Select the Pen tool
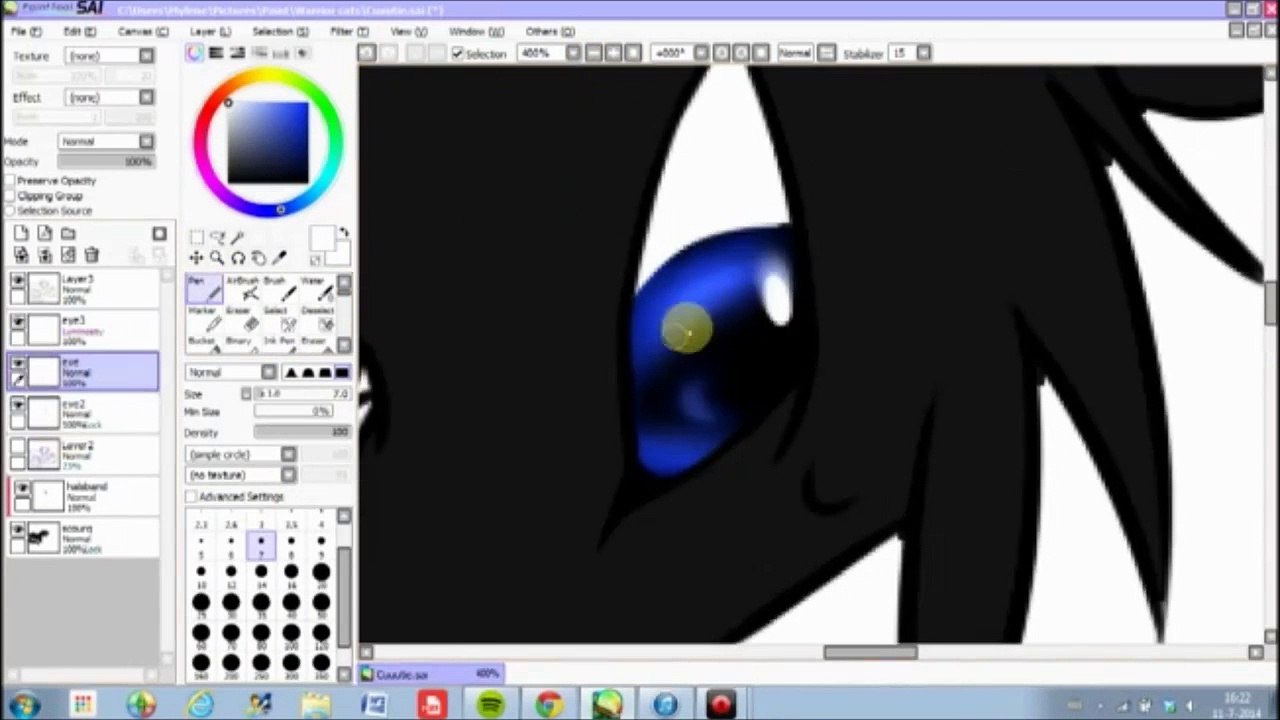This screenshot has height=720, width=1280. (204, 289)
